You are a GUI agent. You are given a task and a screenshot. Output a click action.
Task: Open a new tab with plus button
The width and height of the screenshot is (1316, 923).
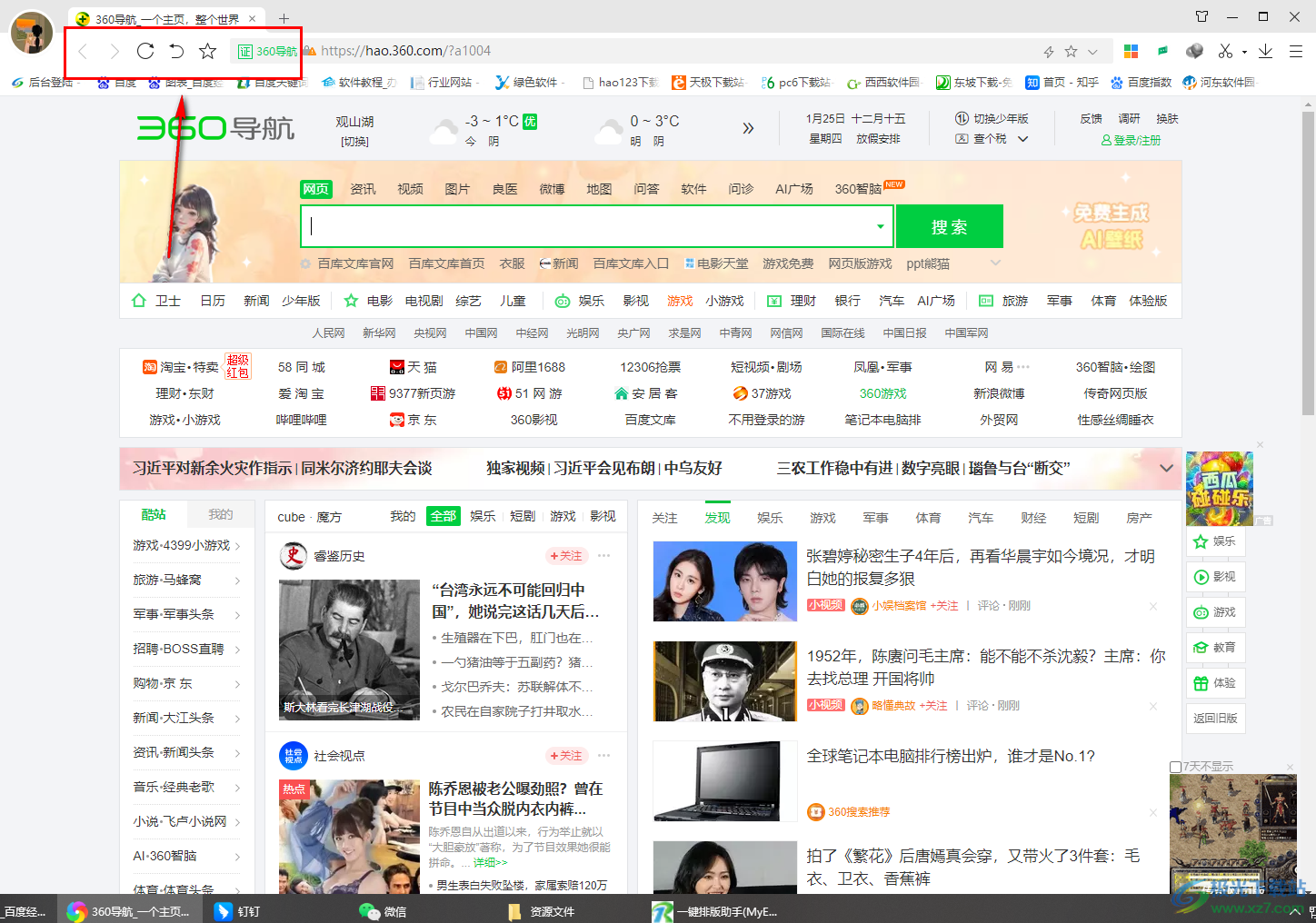284,18
